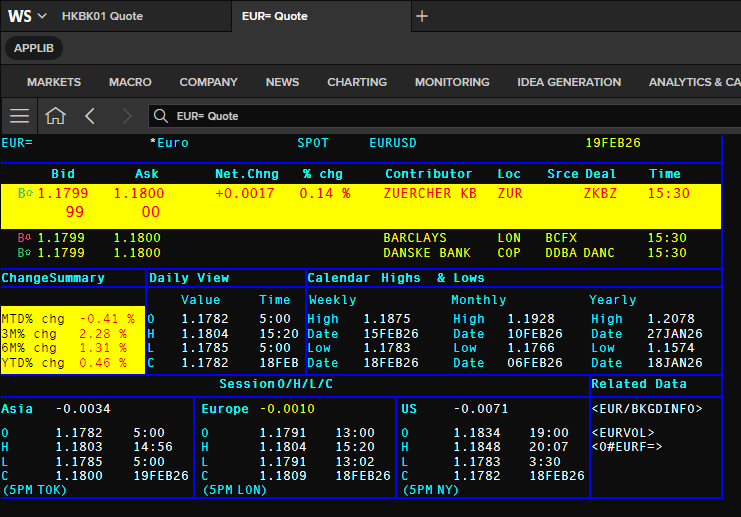Screen dimensions: 741x517
Task: Click the (5PM TOK) note
Action: [34, 490]
